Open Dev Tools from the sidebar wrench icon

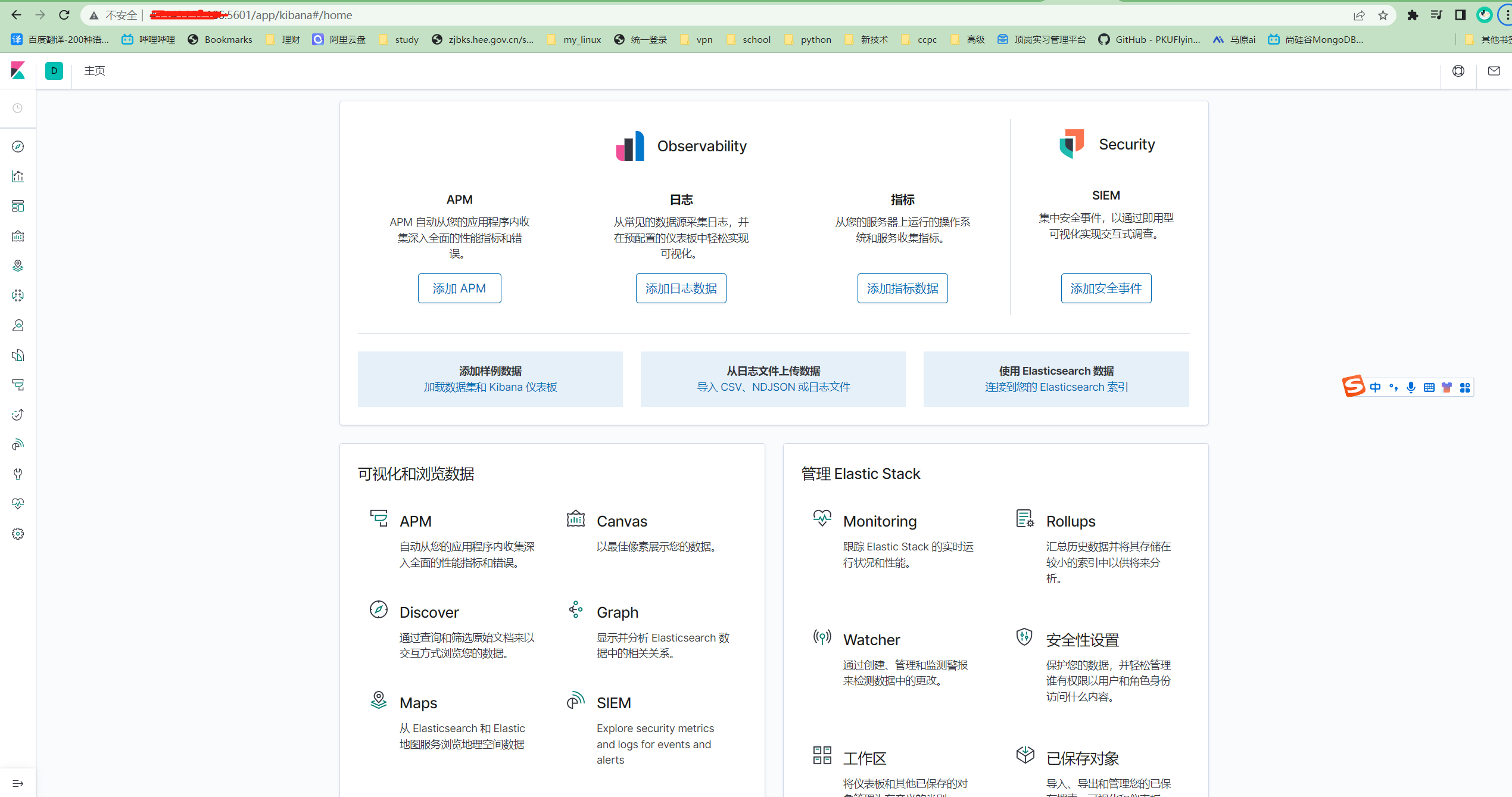18,474
